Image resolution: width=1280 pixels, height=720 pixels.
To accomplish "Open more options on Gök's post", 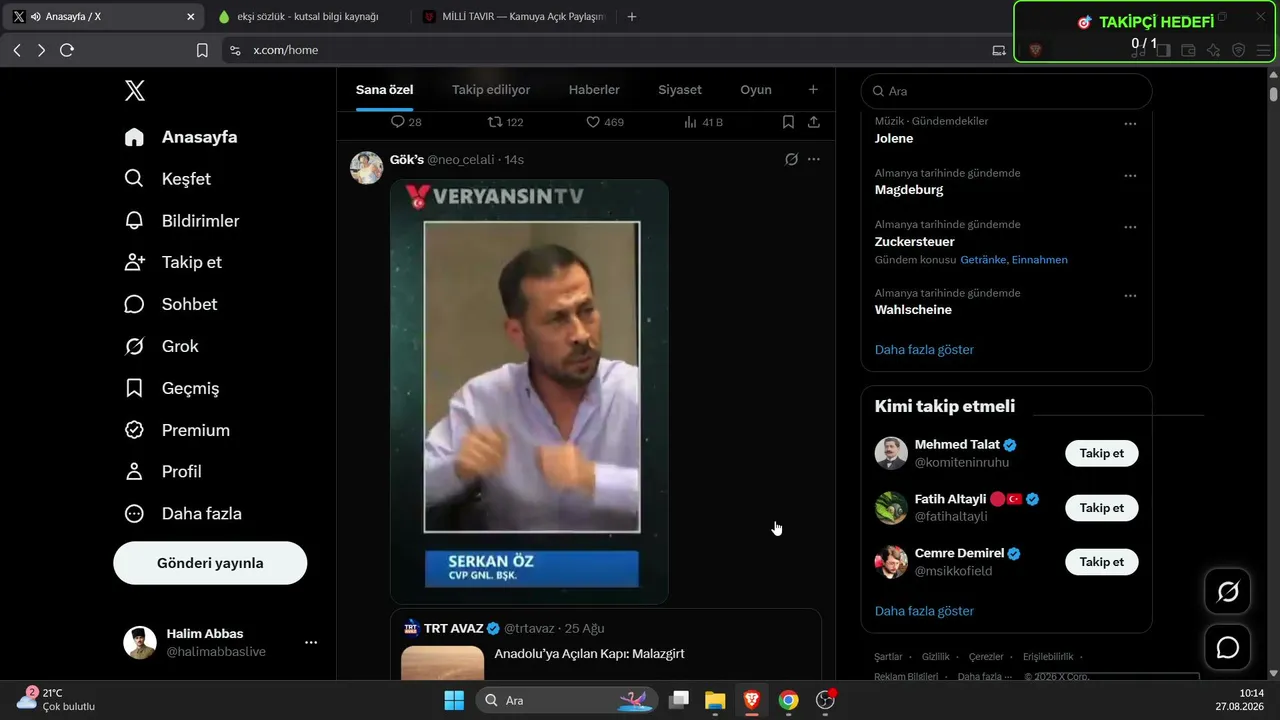I will pyautogui.click(x=814, y=160).
